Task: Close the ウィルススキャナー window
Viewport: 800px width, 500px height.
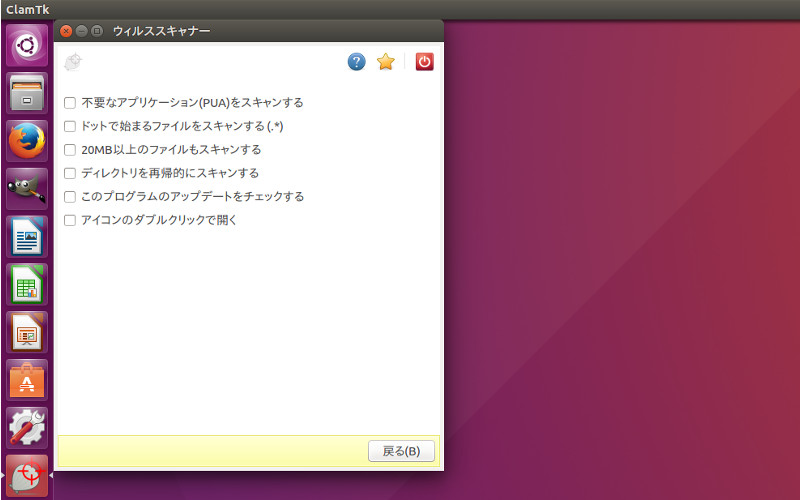Action: (x=66, y=31)
